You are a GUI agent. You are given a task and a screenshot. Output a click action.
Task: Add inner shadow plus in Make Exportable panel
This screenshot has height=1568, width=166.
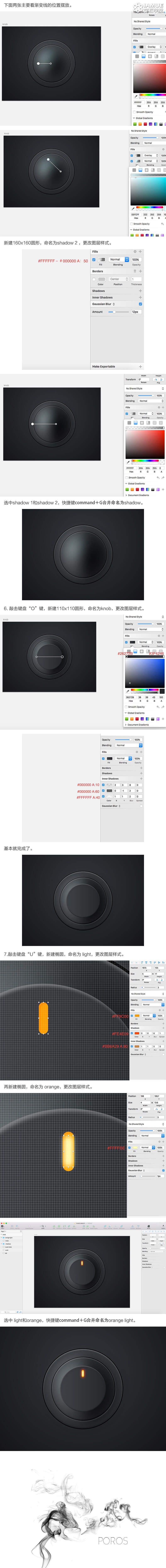click(x=140, y=298)
